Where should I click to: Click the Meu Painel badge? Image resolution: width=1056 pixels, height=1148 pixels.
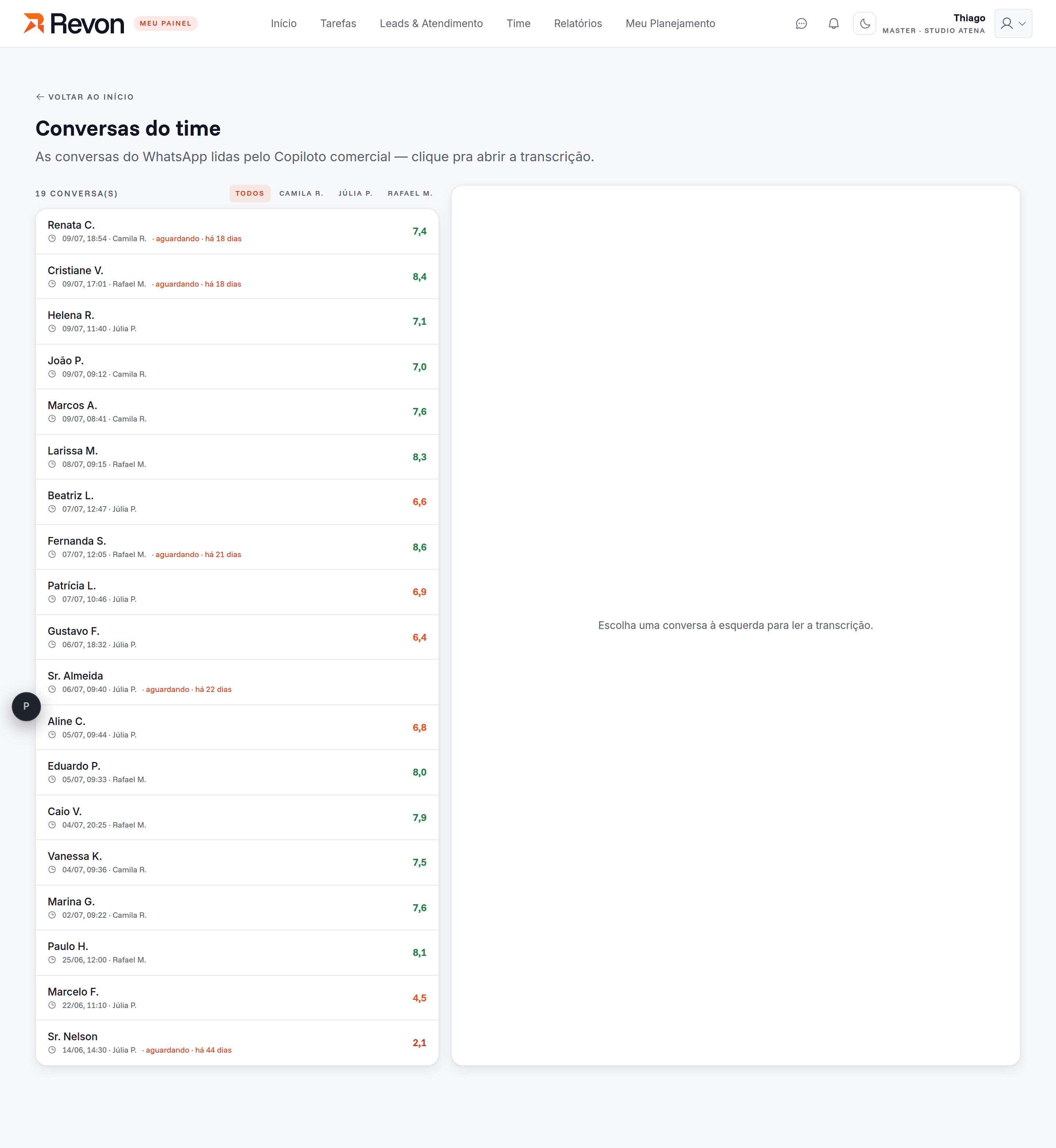point(166,23)
